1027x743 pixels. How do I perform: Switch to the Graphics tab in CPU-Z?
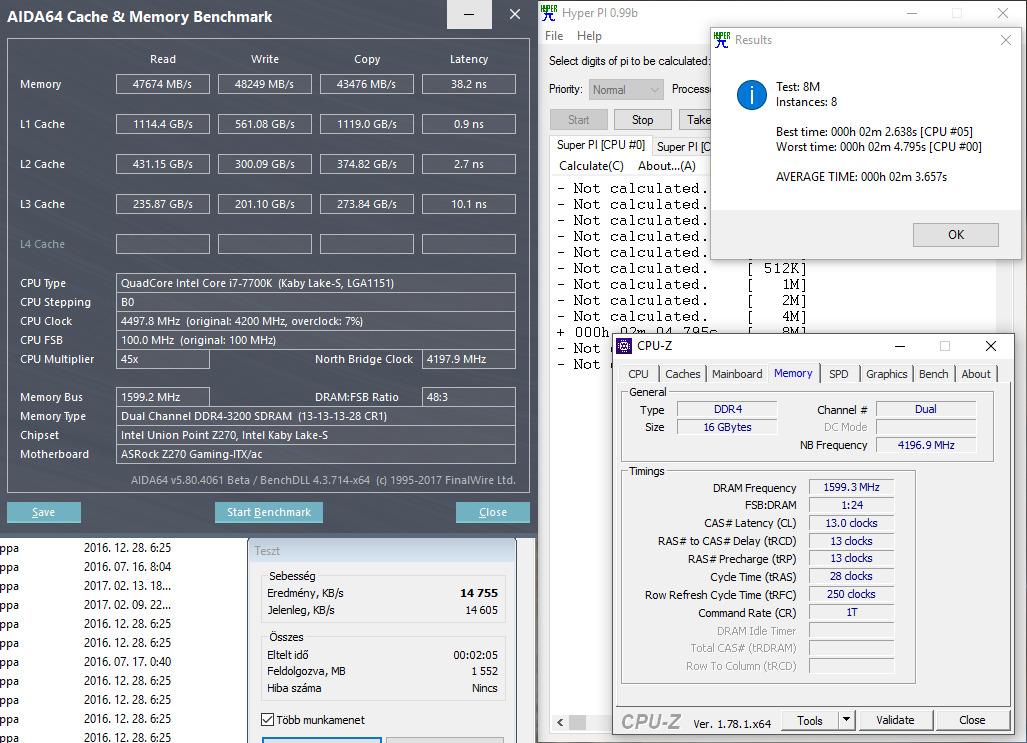886,373
